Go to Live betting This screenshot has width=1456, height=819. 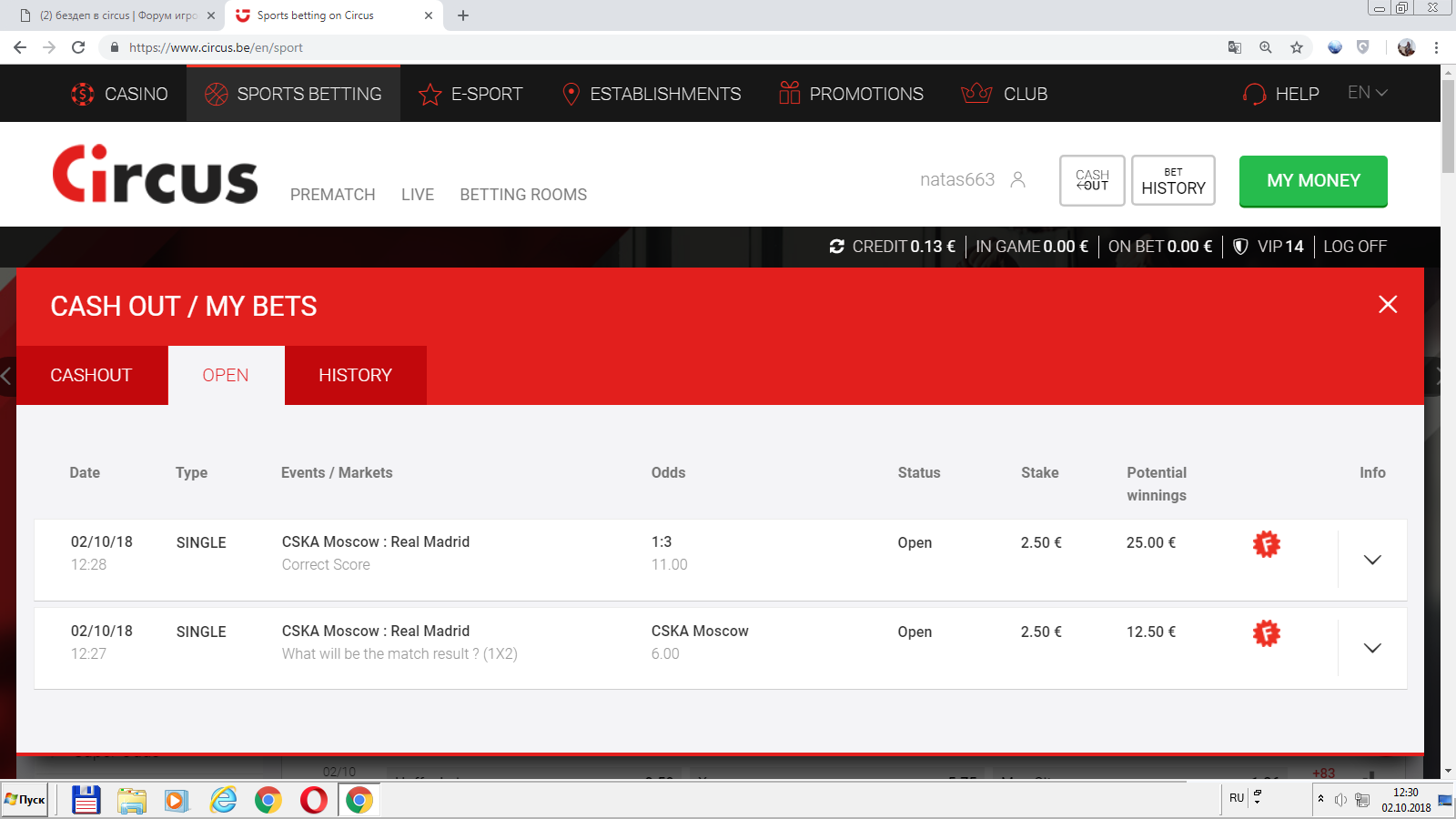418,195
